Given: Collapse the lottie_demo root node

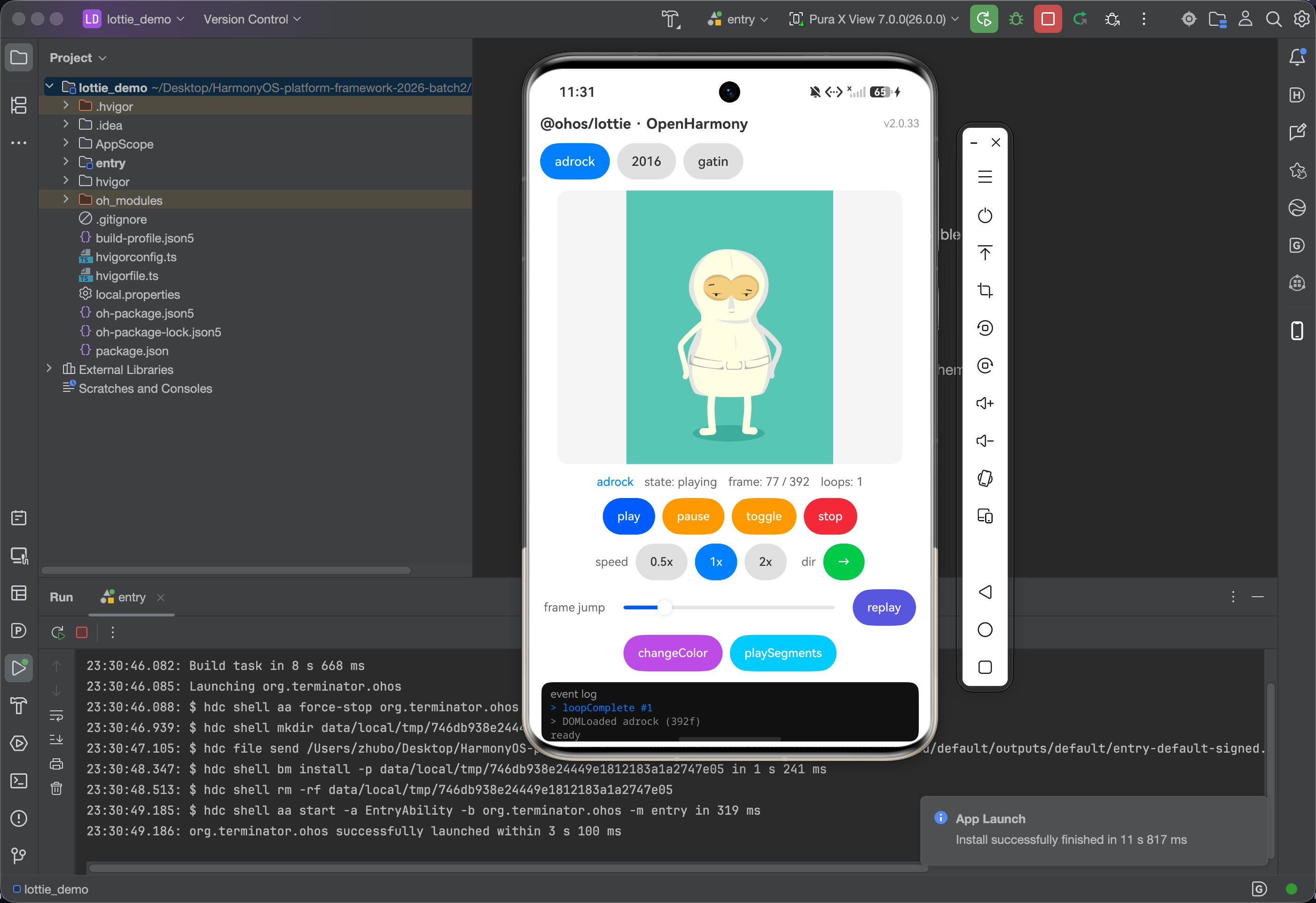Looking at the screenshot, I should pyautogui.click(x=49, y=86).
